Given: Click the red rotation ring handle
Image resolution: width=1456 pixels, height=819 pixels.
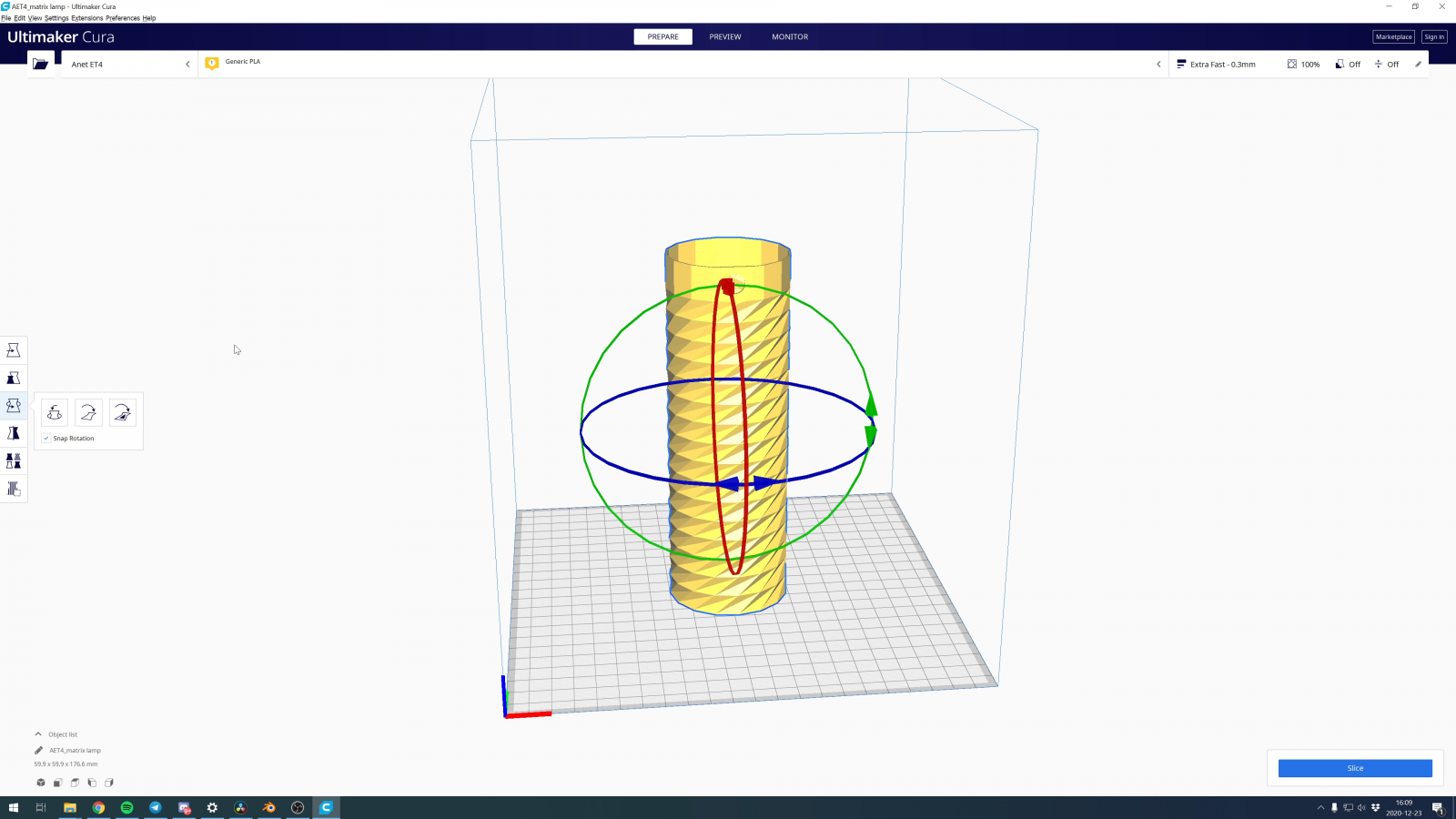Looking at the screenshot, I should [x=727, y=287].
